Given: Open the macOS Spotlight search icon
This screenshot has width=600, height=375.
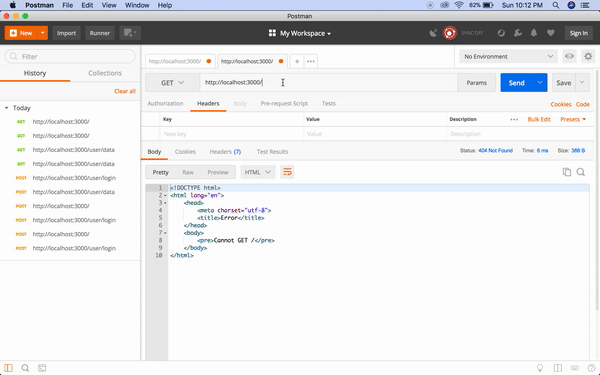Looking at the screenshot, I should (x=556, y=5).
